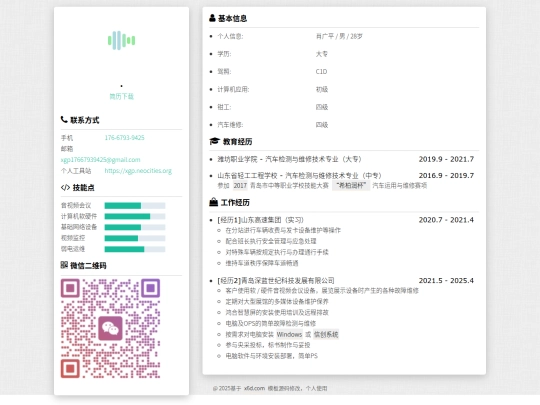The height and width of the screenshot is (405, 540).
Task: Click the 手机 contact label
Action: pos(67,138)
